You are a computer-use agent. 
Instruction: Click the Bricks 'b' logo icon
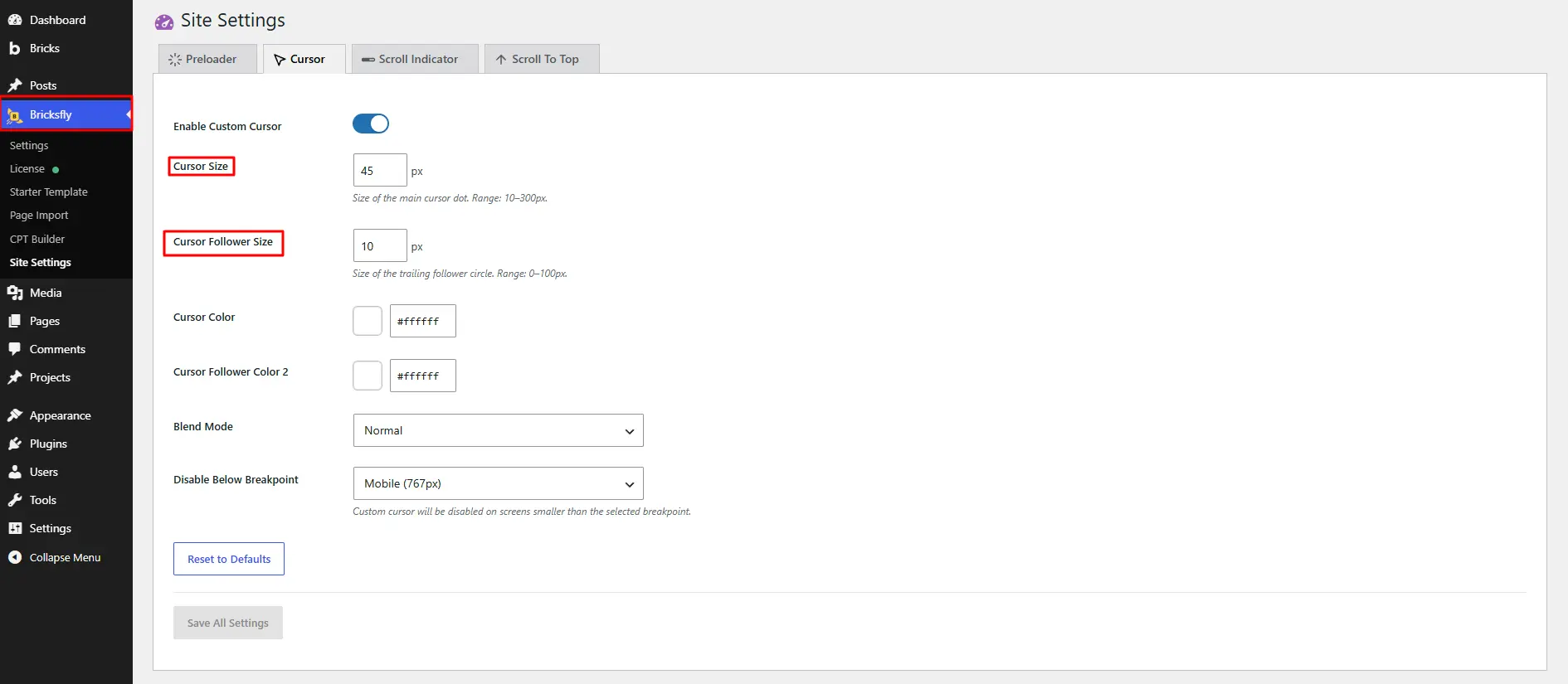point(15,48)
